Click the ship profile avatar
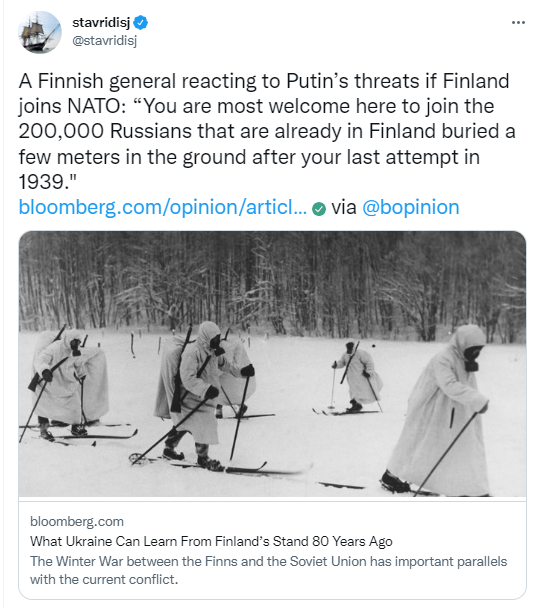Viewport: 539px width, 608px height. tap(40, 32)
